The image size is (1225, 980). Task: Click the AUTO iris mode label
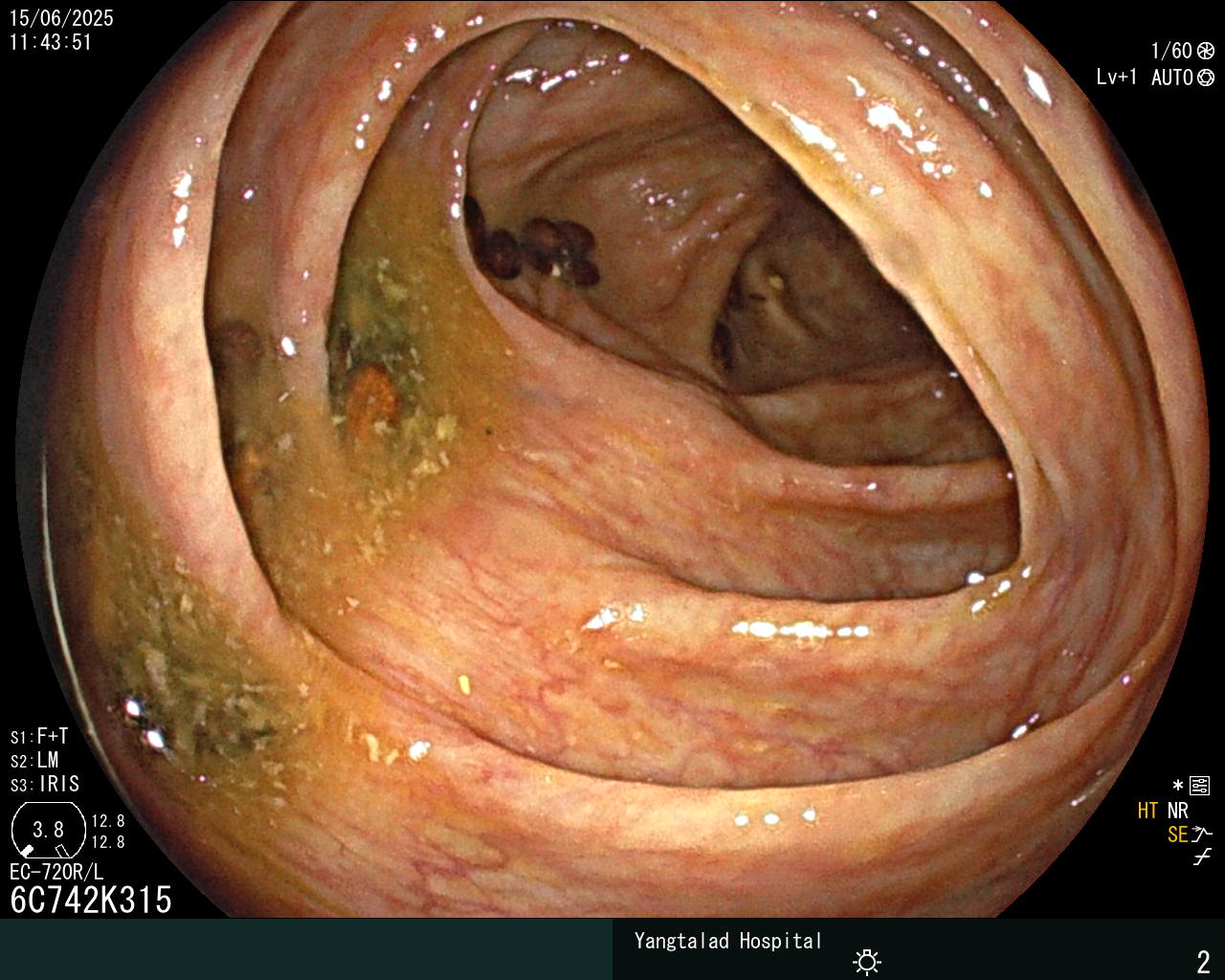pos(1172,78)
